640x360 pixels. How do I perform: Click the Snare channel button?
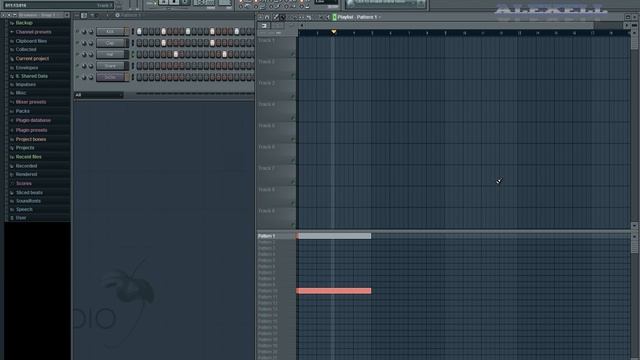coord(110,66)
